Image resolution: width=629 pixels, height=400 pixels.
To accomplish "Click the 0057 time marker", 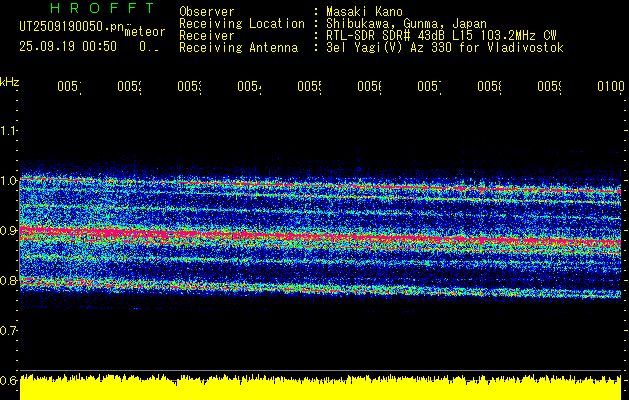I will (429, 87).
